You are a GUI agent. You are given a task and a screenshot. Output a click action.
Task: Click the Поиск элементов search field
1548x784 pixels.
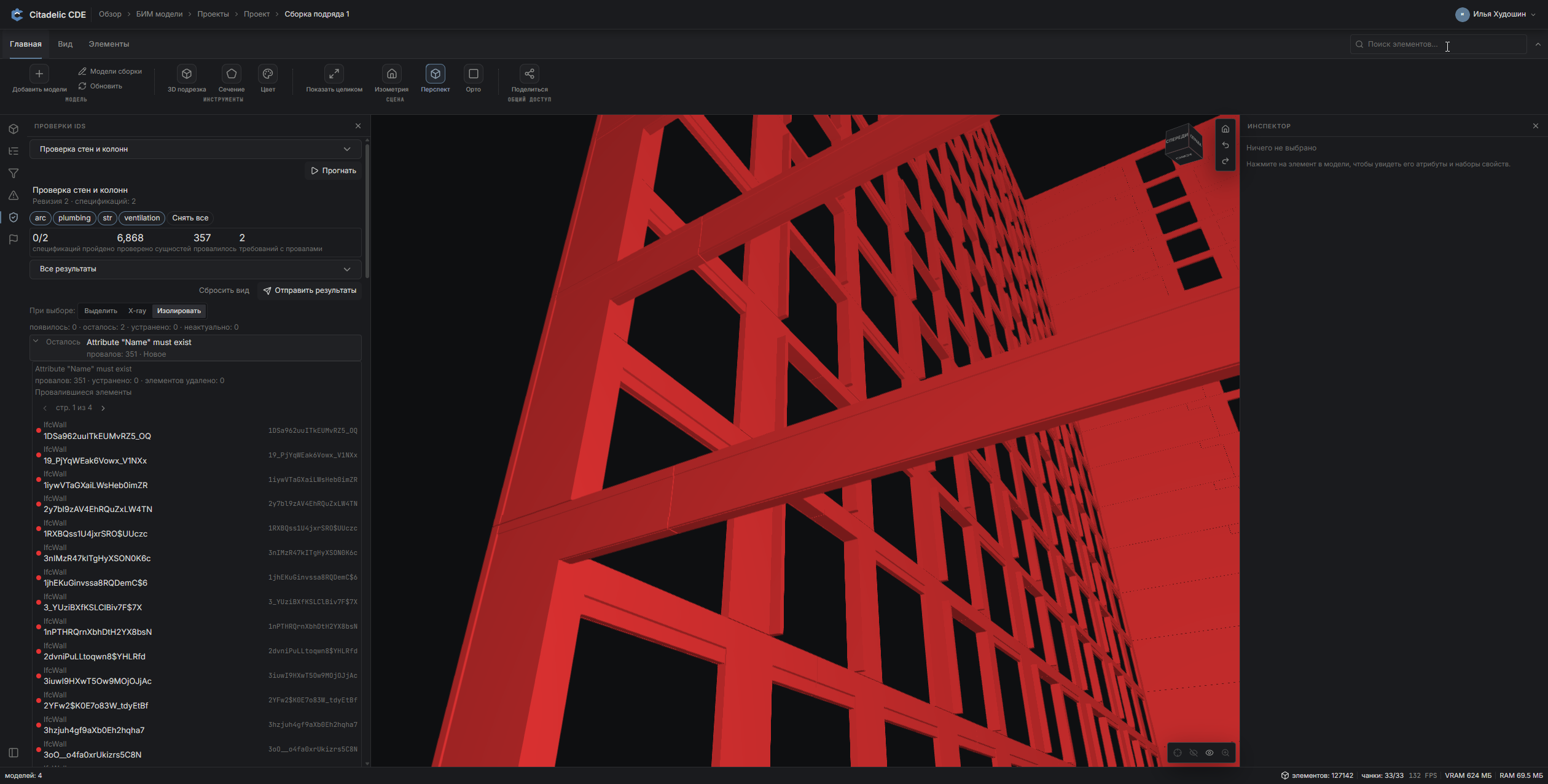1438,44
